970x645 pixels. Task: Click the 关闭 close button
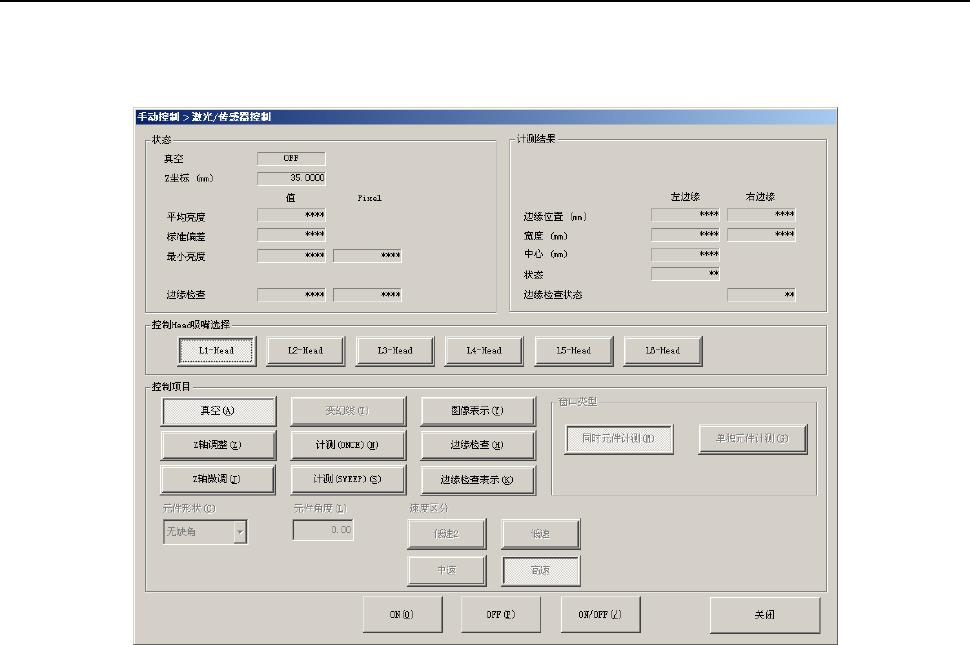click(x=764, y=615)
